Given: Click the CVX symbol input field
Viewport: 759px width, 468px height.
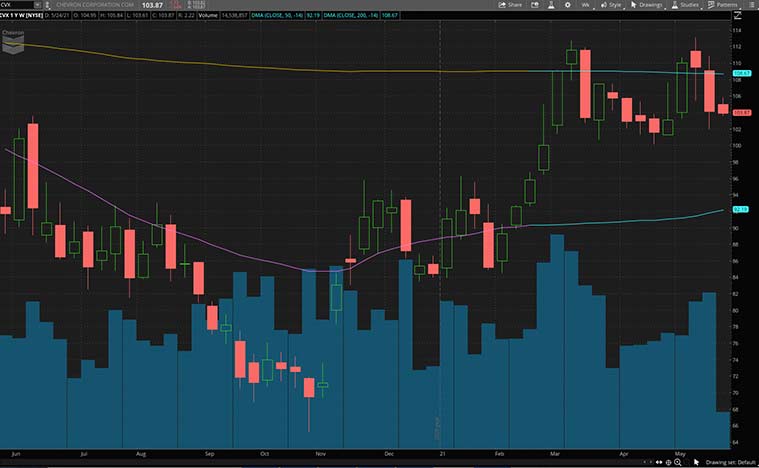Looking at the screenshot, I should [16, 5].
